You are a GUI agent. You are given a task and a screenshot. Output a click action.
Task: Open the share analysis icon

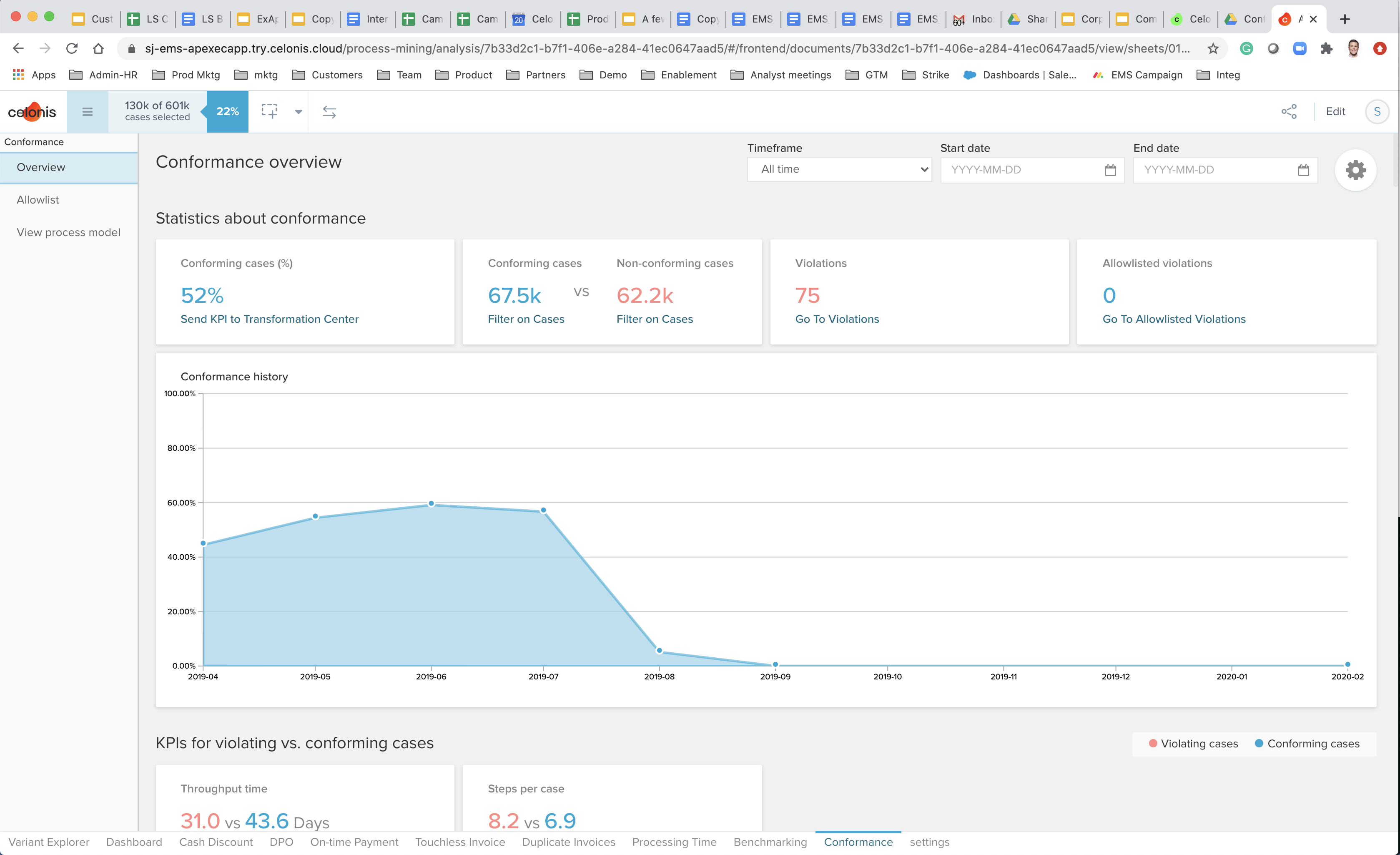click(1289, 111)
